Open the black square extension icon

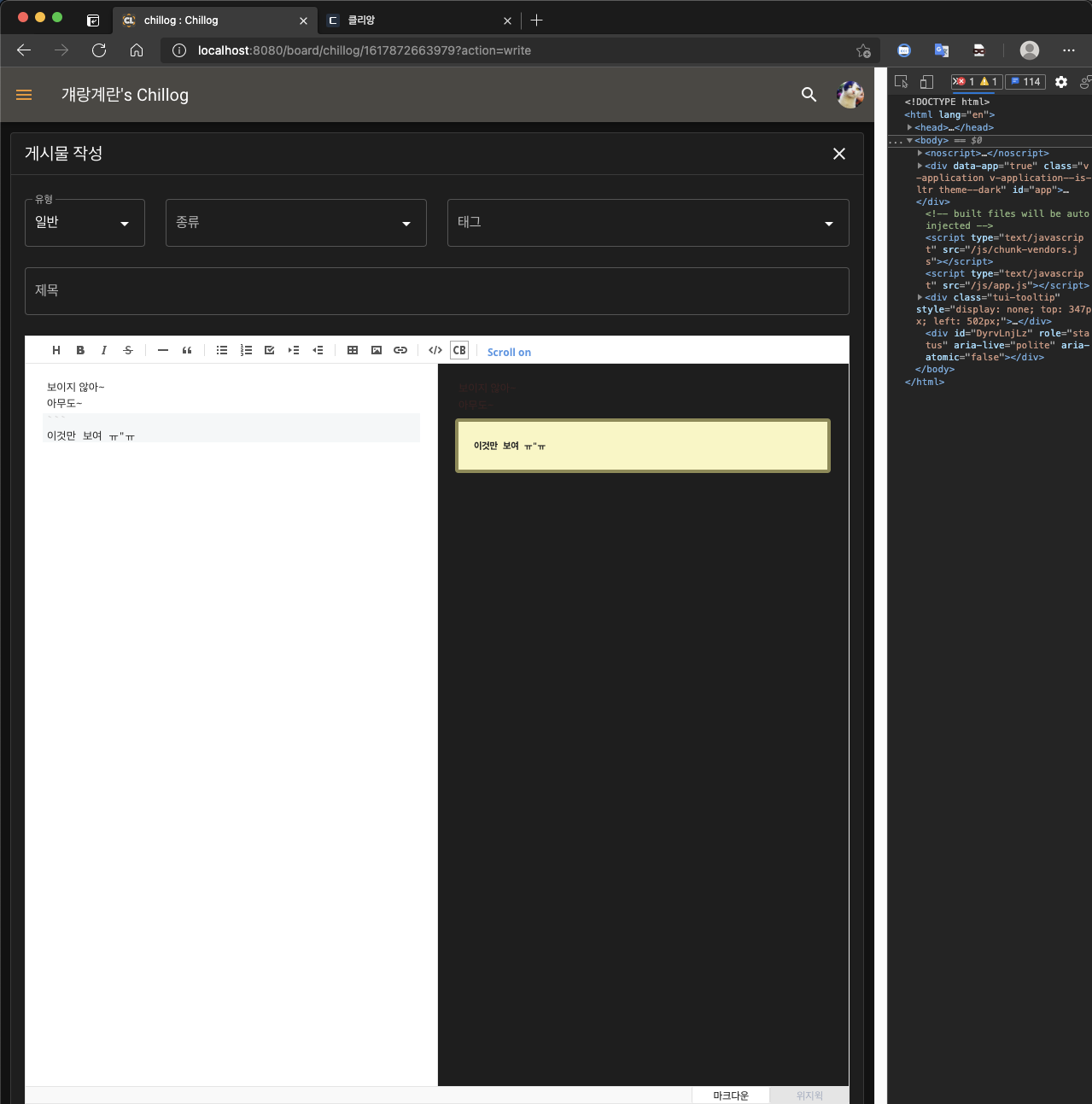[979, 50]
